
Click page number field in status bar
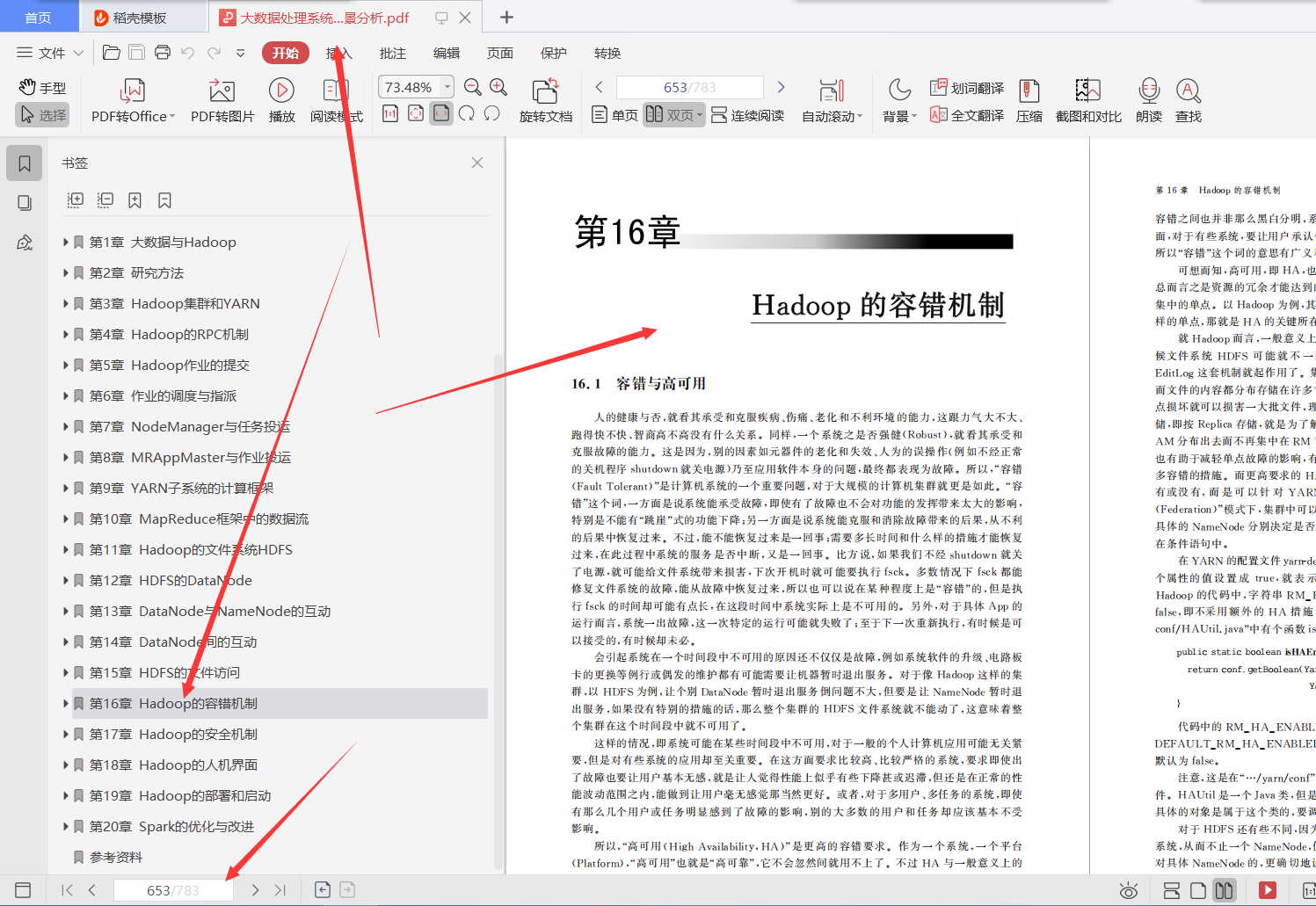(173, 890)
